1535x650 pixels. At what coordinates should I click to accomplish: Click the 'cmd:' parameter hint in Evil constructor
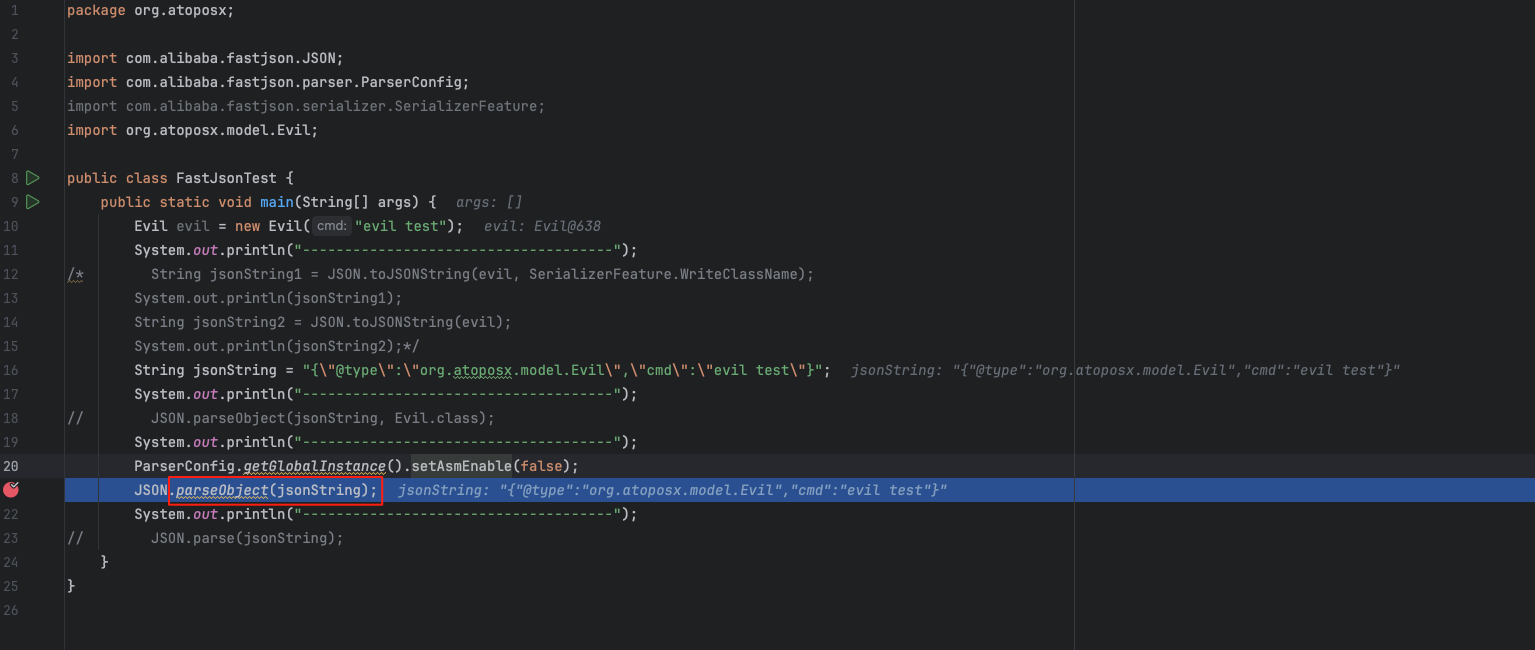tap(331, 226)
